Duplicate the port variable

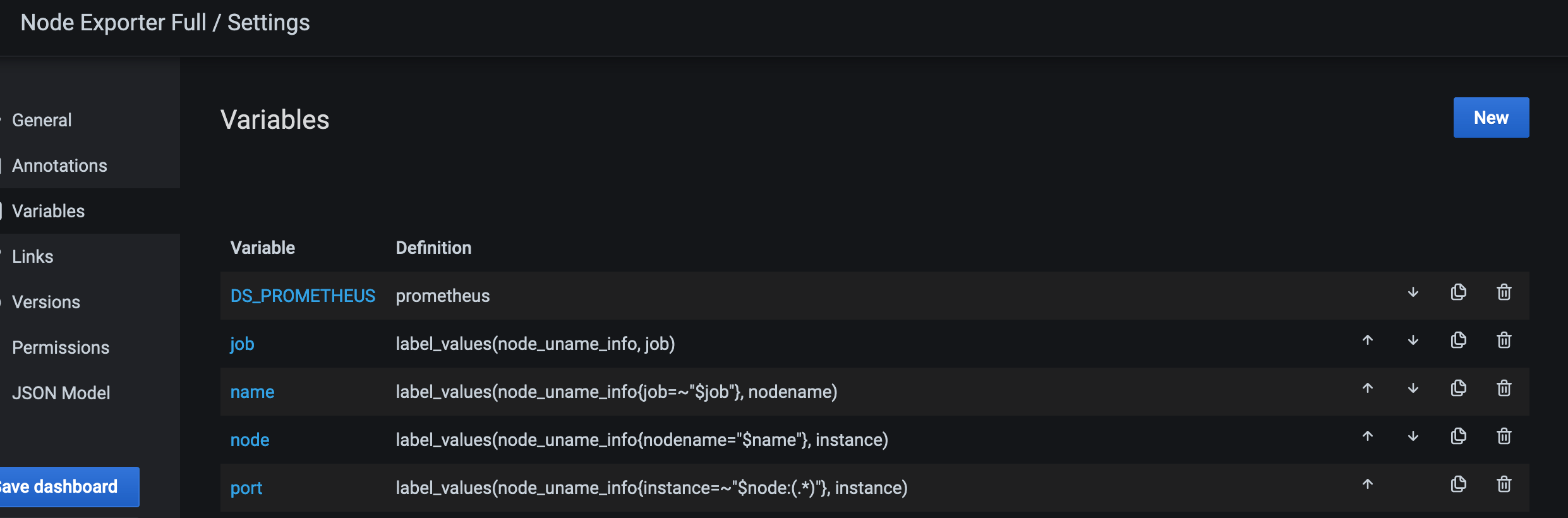coord(1458,484)
